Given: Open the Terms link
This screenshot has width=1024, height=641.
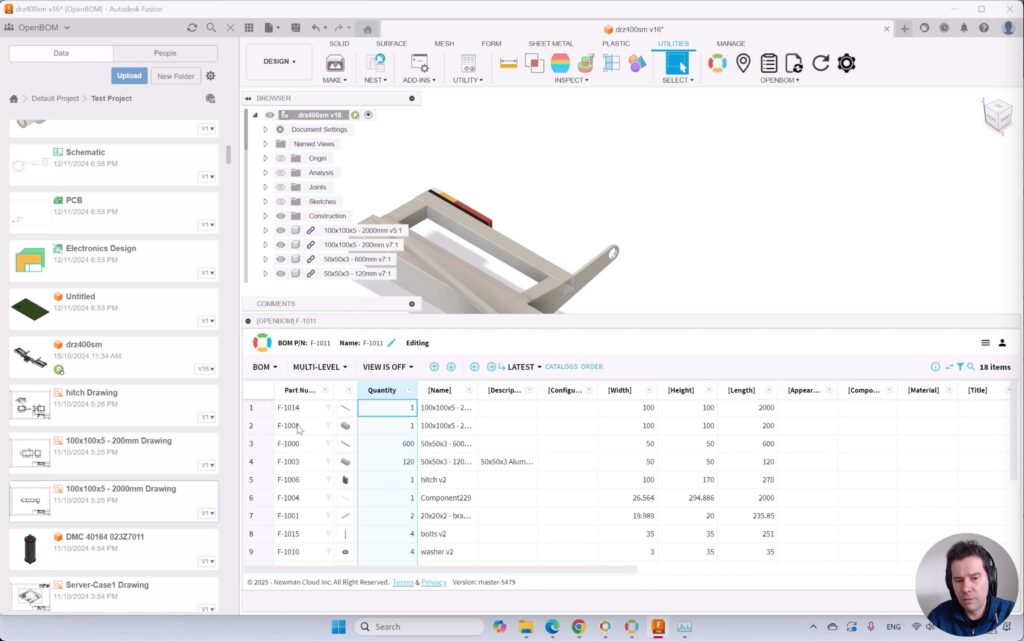Looking at the screenshot, I should tap(403, 582).
